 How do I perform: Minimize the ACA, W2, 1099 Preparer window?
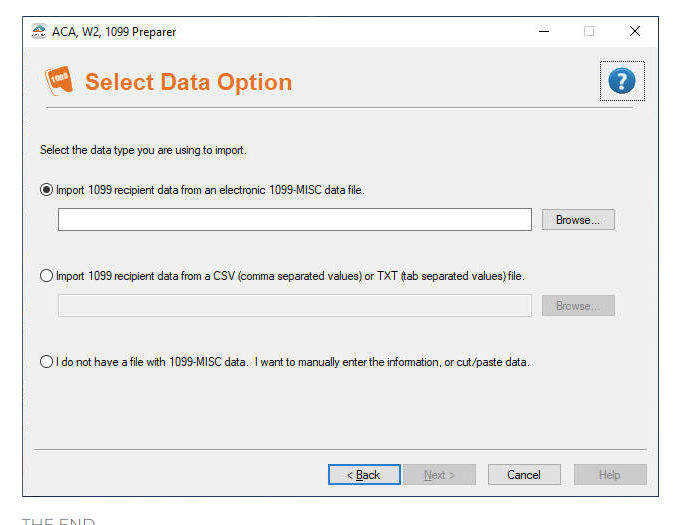coord(544,32)
